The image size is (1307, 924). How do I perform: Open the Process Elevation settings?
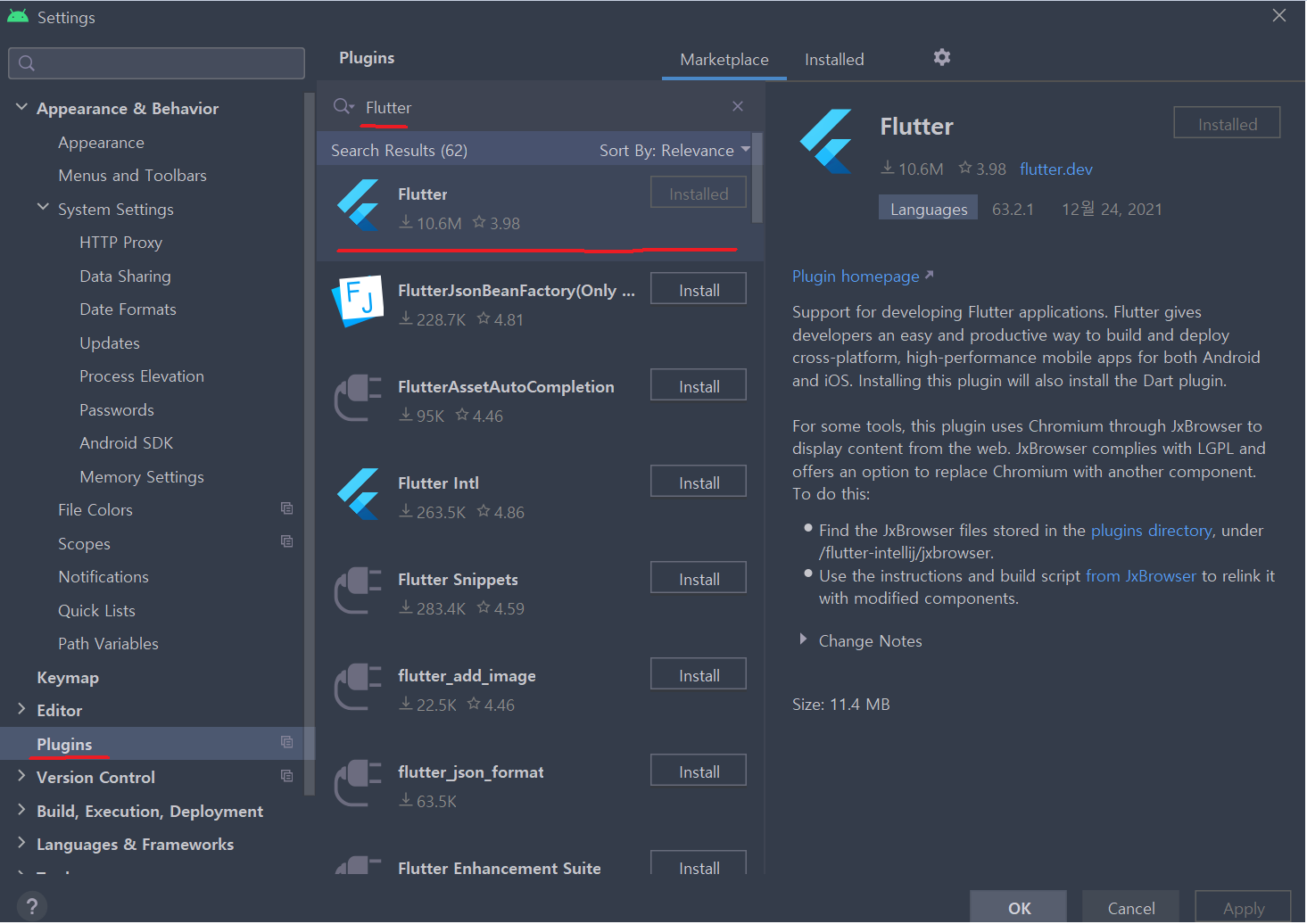click(x=142, y=376)
